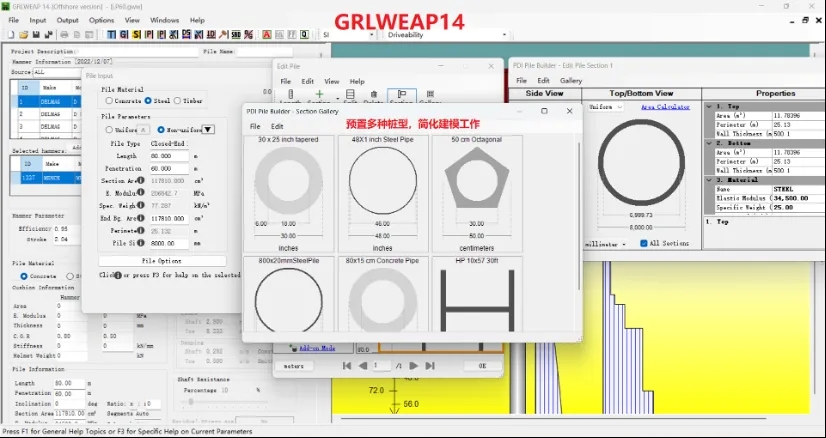The height and width of the screenshot is (438, 826).
Task: Select the Steel pile material radio button
Action: click(x=150, y=101)
